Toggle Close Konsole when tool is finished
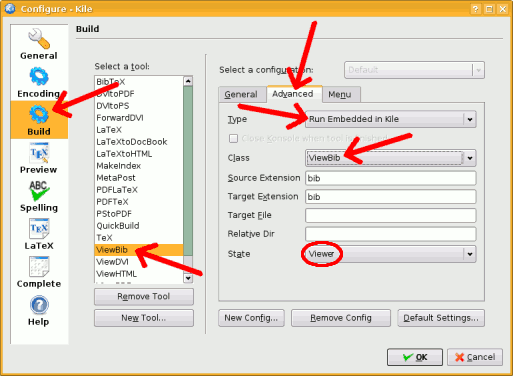This screenshot has width=513, height=376. pos(233,138)
